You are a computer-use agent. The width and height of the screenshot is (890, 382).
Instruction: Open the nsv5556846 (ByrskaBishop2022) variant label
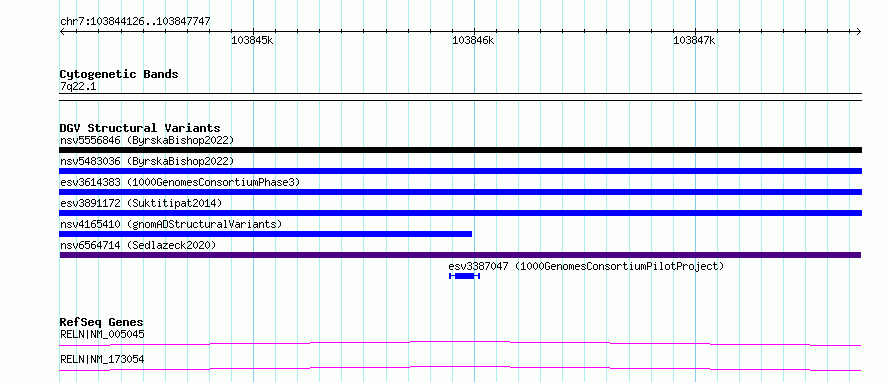[147, 140]
